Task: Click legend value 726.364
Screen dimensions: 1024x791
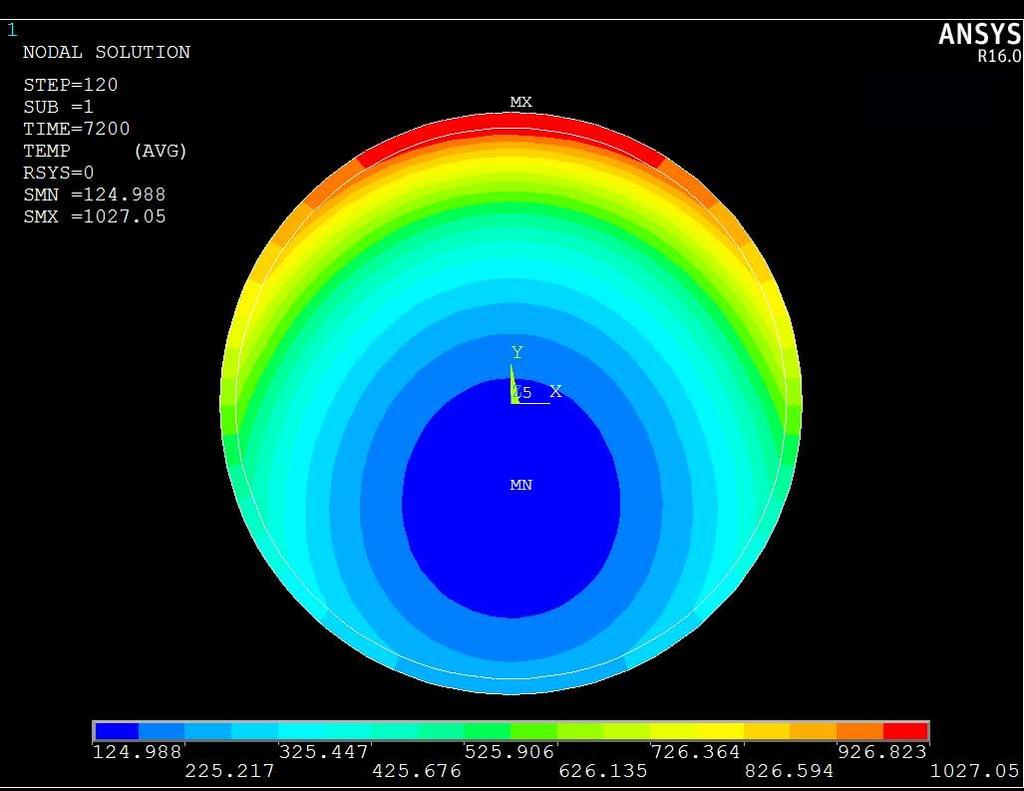Action: click(x=696, y=752)
